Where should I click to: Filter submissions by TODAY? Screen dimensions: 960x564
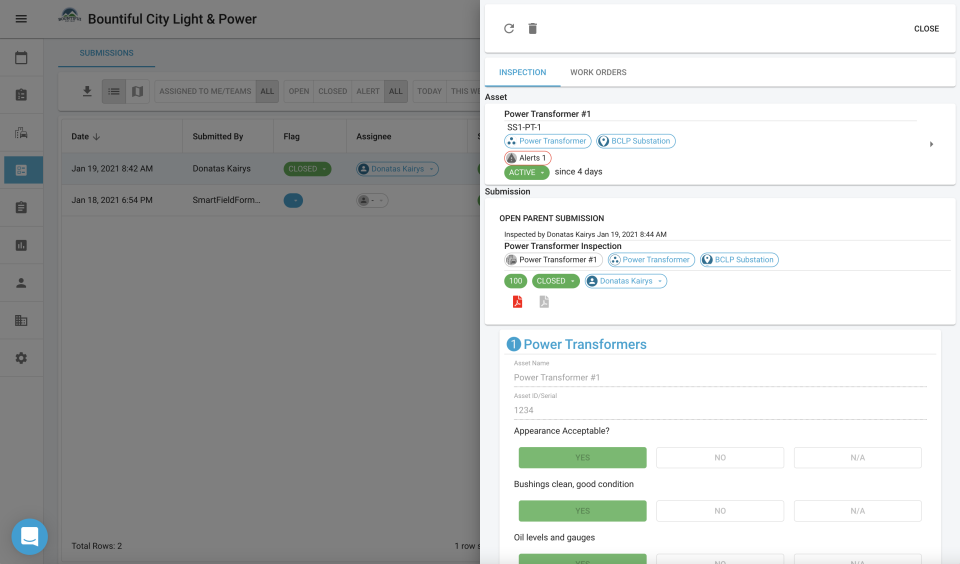pos(429,91)
